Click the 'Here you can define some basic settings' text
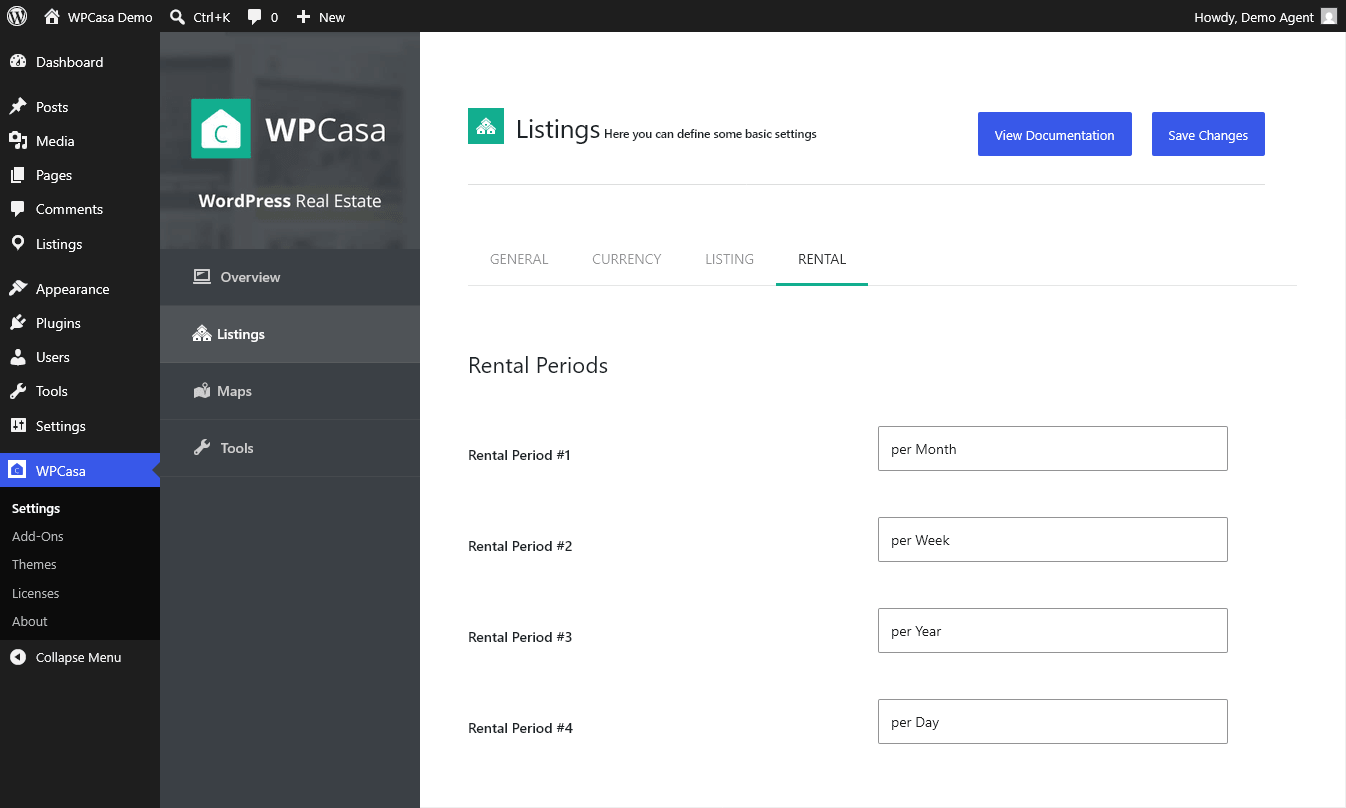The height and width of the screenshot is (808, 1346). tap(710, 134)
